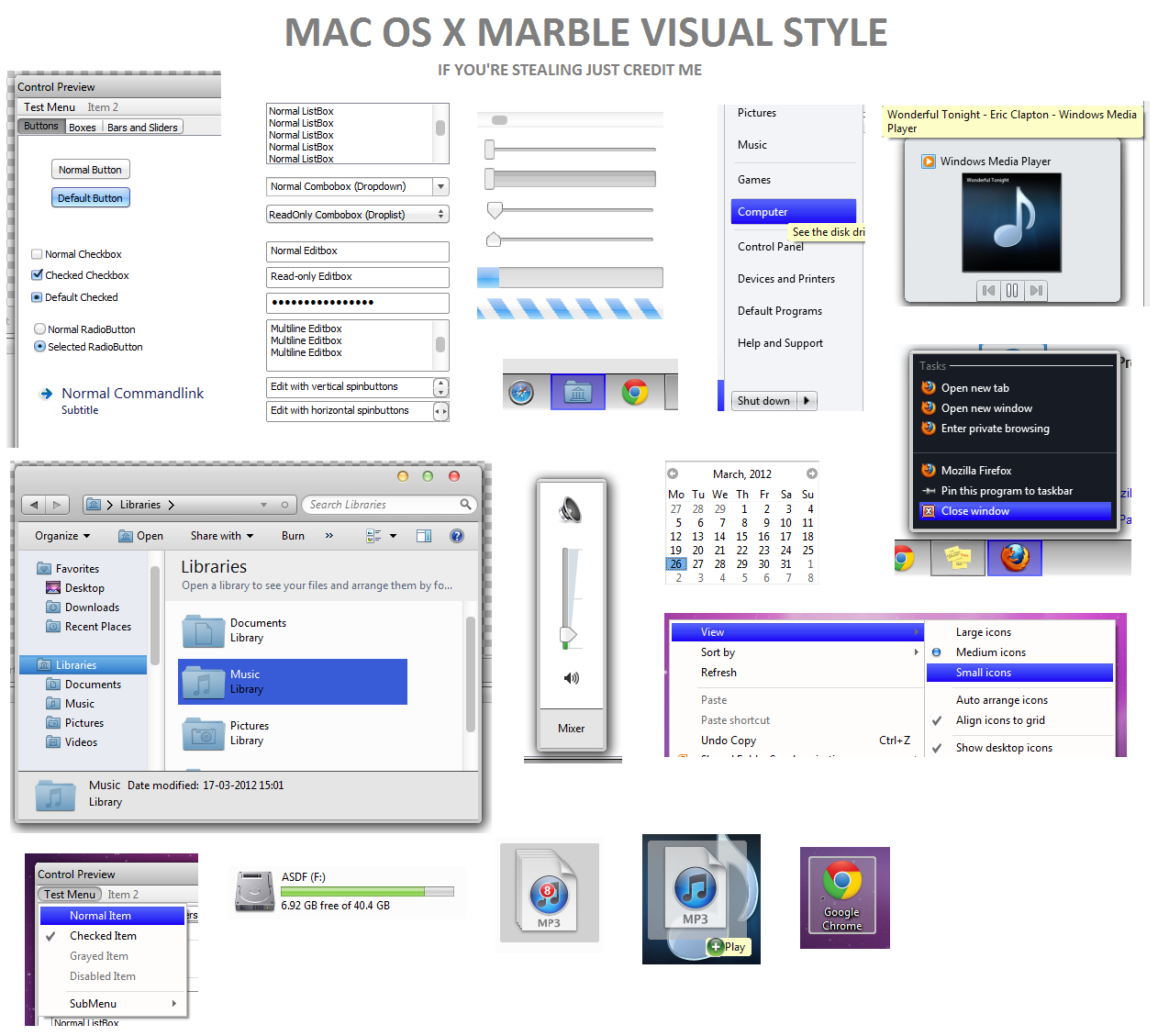This screenshot has width=1158, height=1036.
Task: Mute audio via the speaker icon below the volume slider
Action: (x=571, y=678)
